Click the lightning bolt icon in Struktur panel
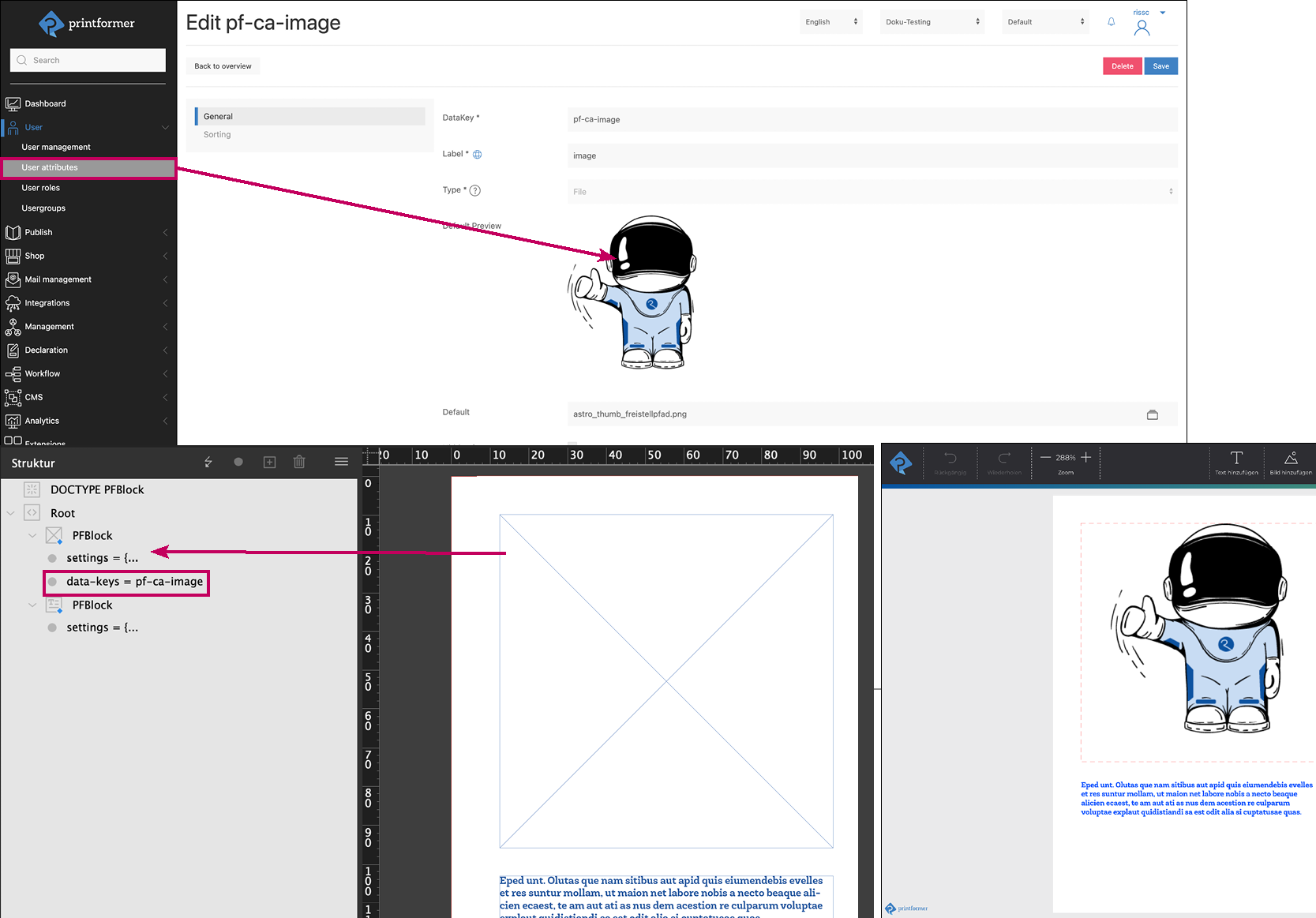 (x=208, y=462)
